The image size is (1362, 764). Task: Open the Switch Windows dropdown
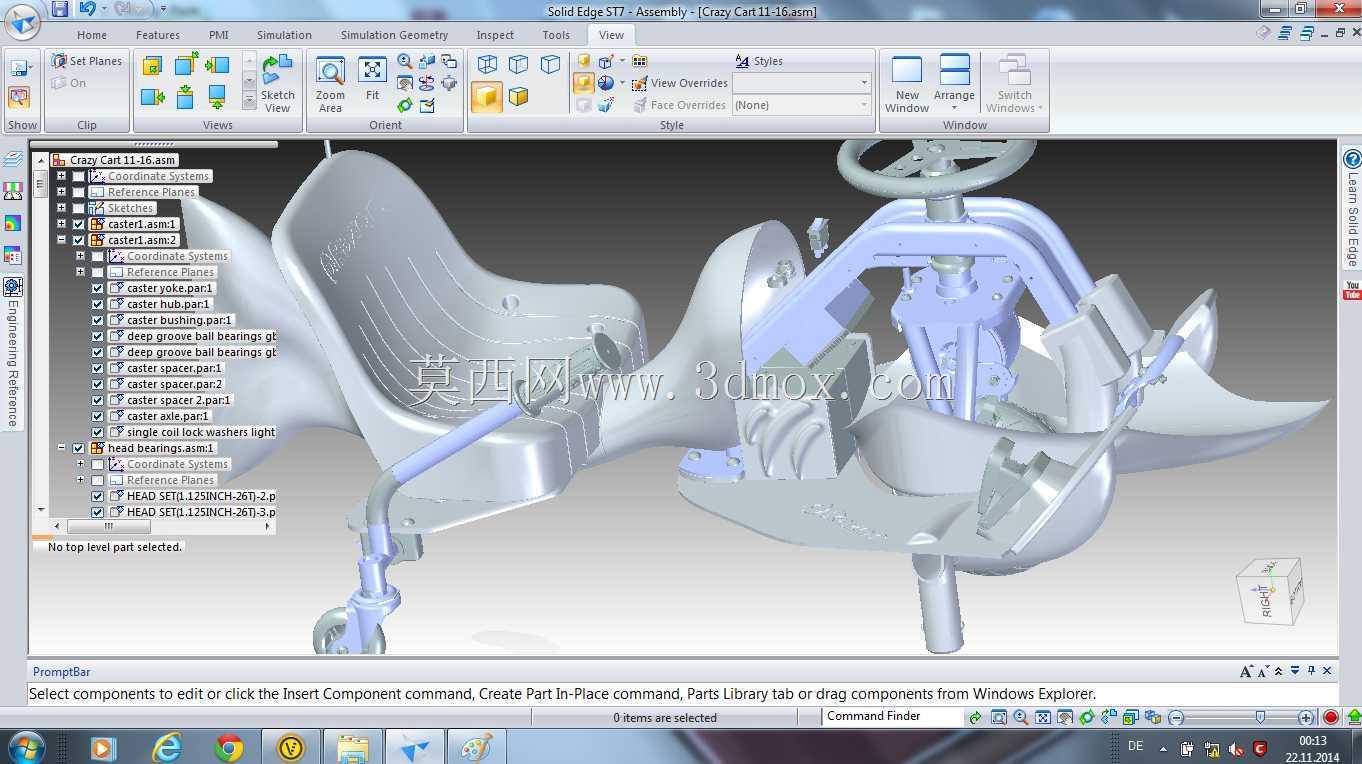(1015, 85)
